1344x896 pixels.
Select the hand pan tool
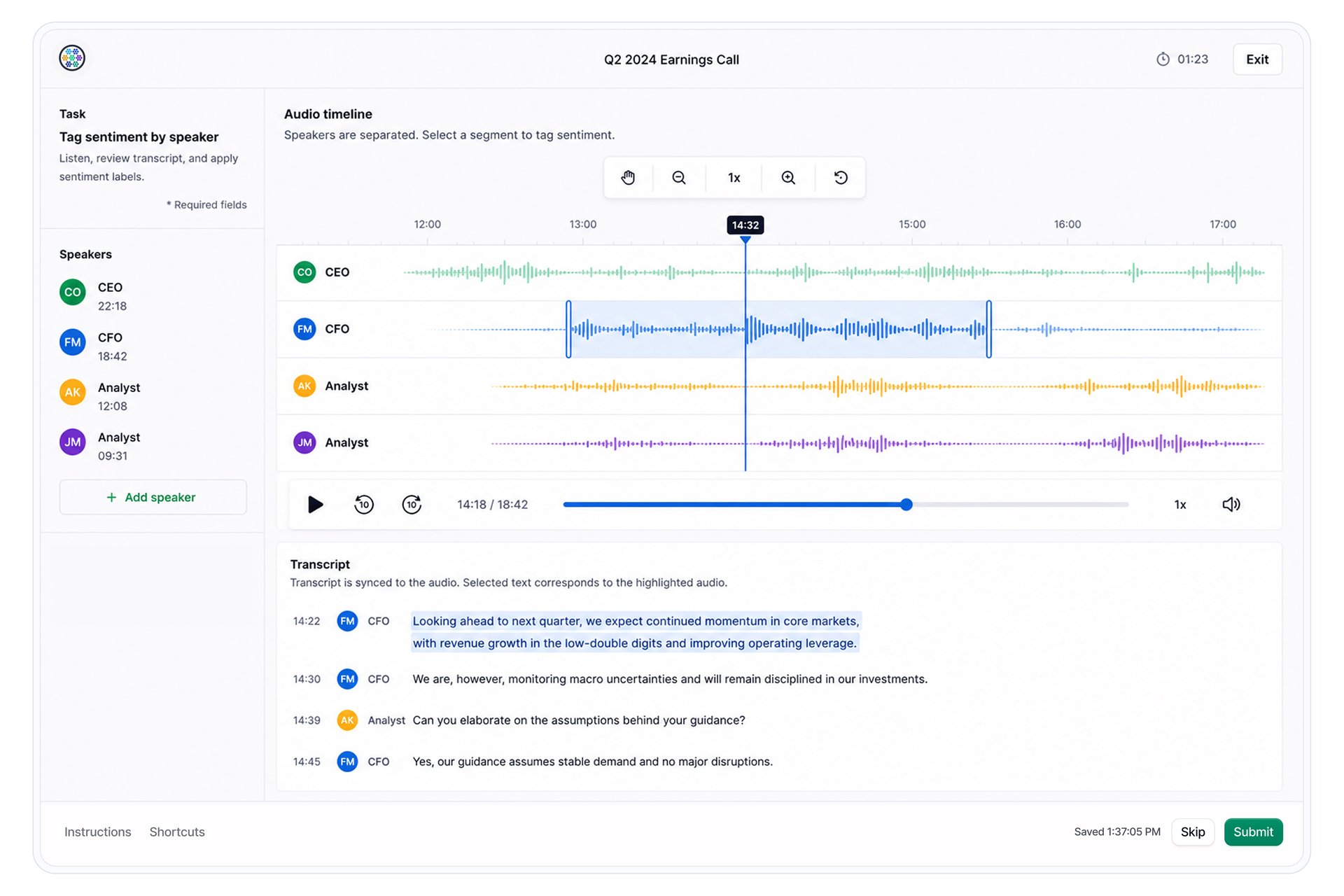tap(628, 178)
